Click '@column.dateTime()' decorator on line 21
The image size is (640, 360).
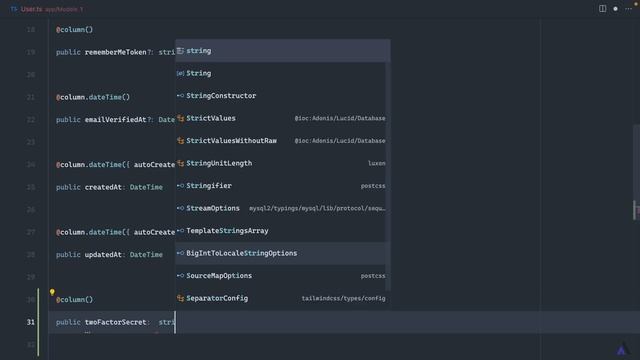[93, 97]
